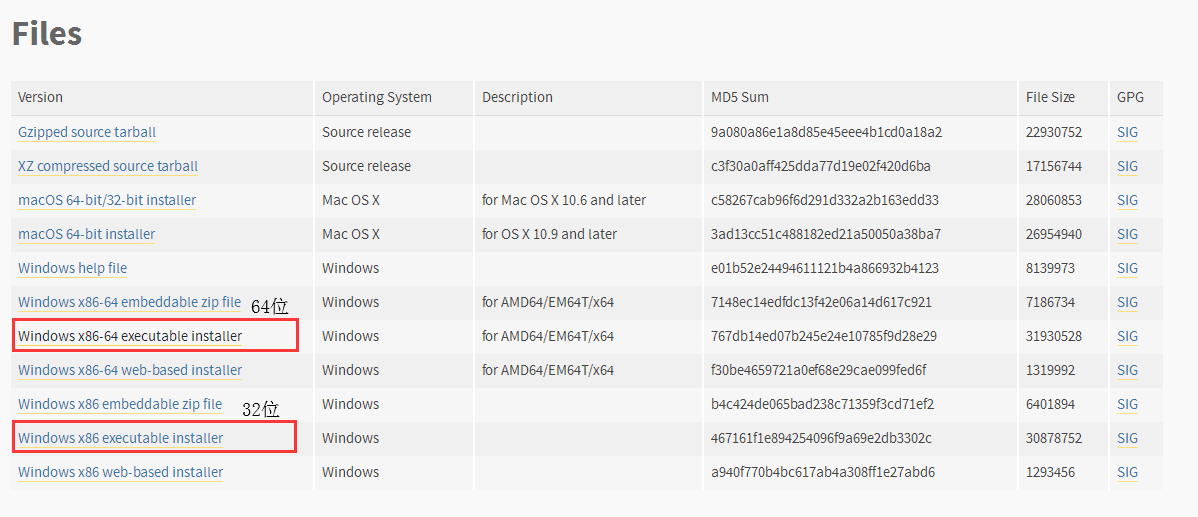Download the Windows help file
Image resolution: width=1198 pixels, height=517 pixels.
pos(73,268)
